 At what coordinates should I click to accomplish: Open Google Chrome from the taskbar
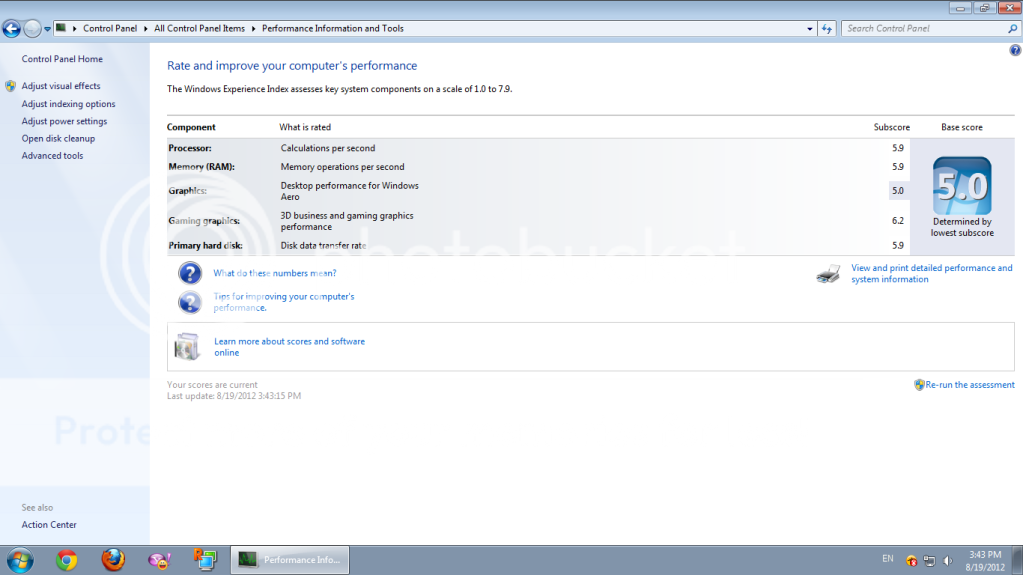(x=67, y=560)
